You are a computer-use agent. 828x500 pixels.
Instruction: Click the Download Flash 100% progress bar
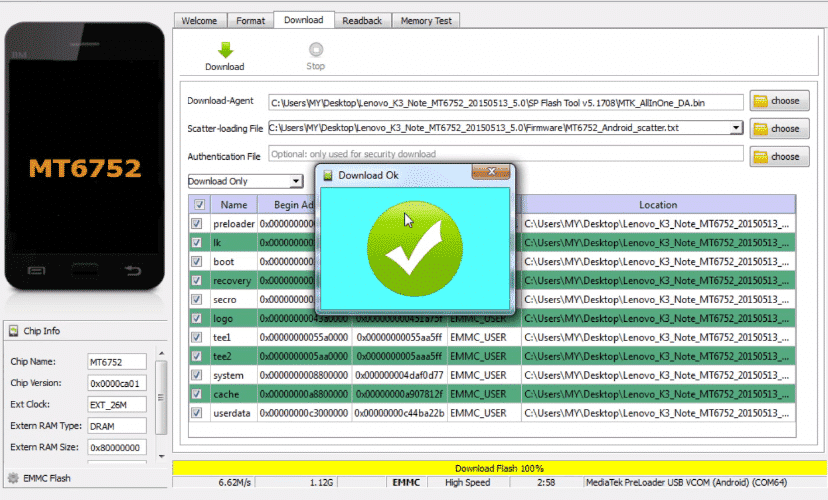pyautogui.click(x=499, y=468)
